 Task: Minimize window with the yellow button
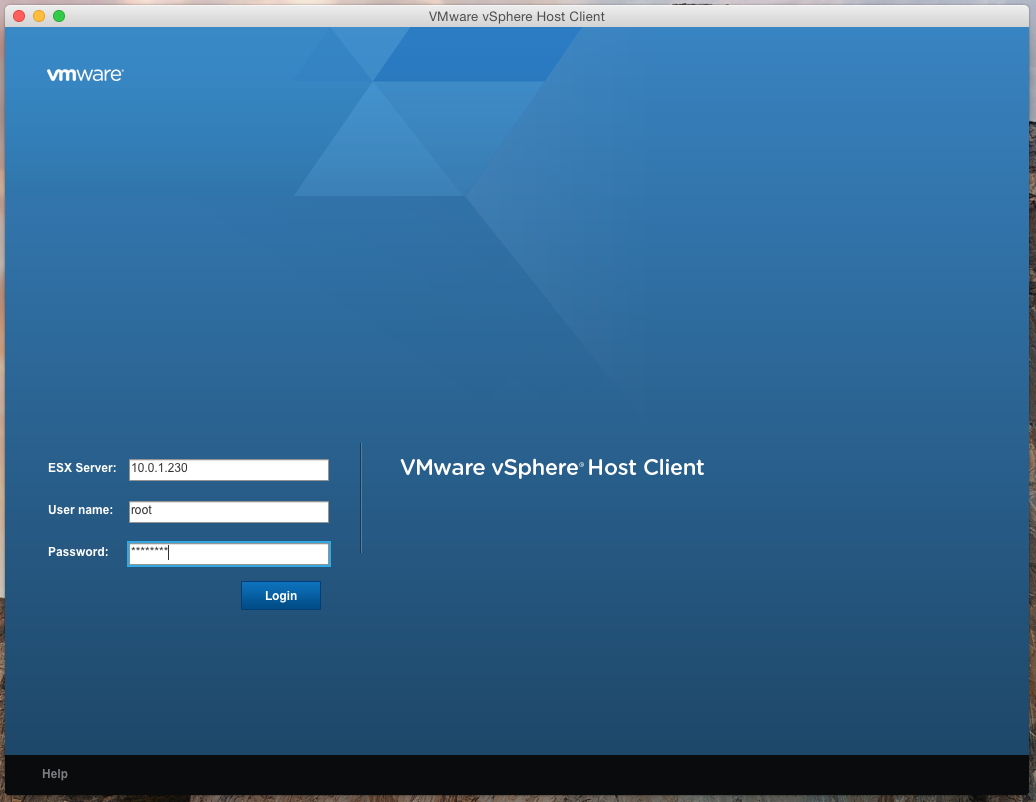point(39,16)
